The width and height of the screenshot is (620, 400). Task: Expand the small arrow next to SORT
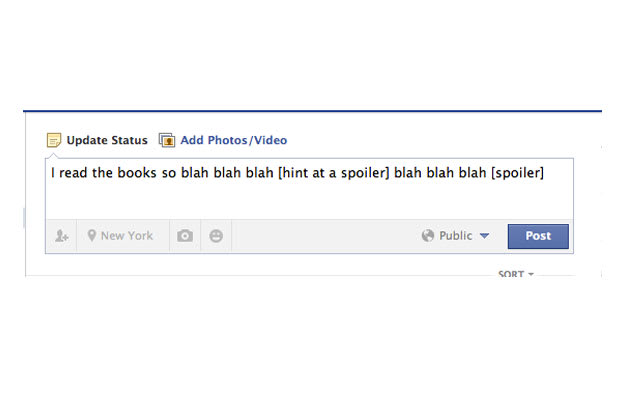(x=531, y=274)
